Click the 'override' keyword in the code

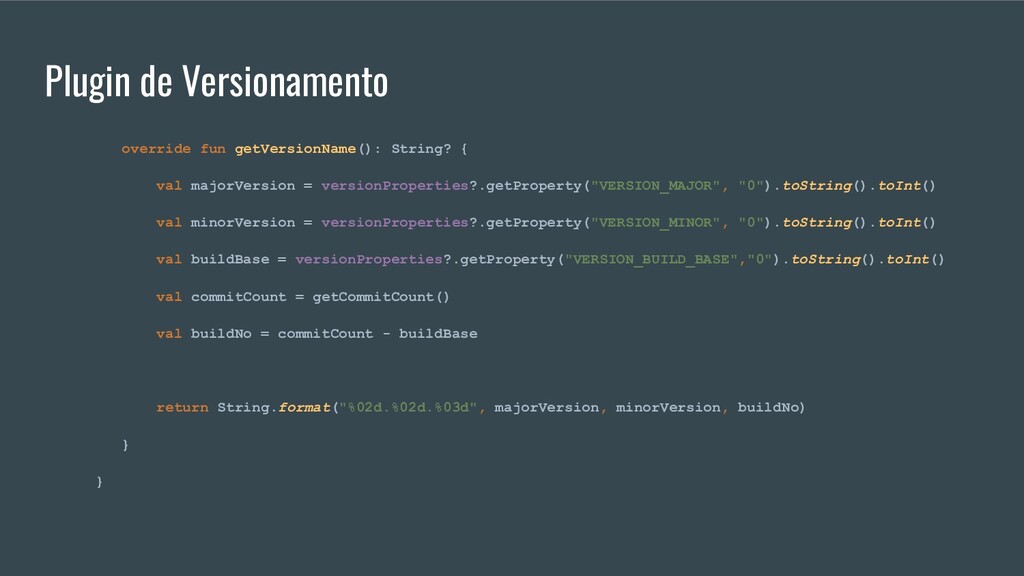(x=156, y=149)
